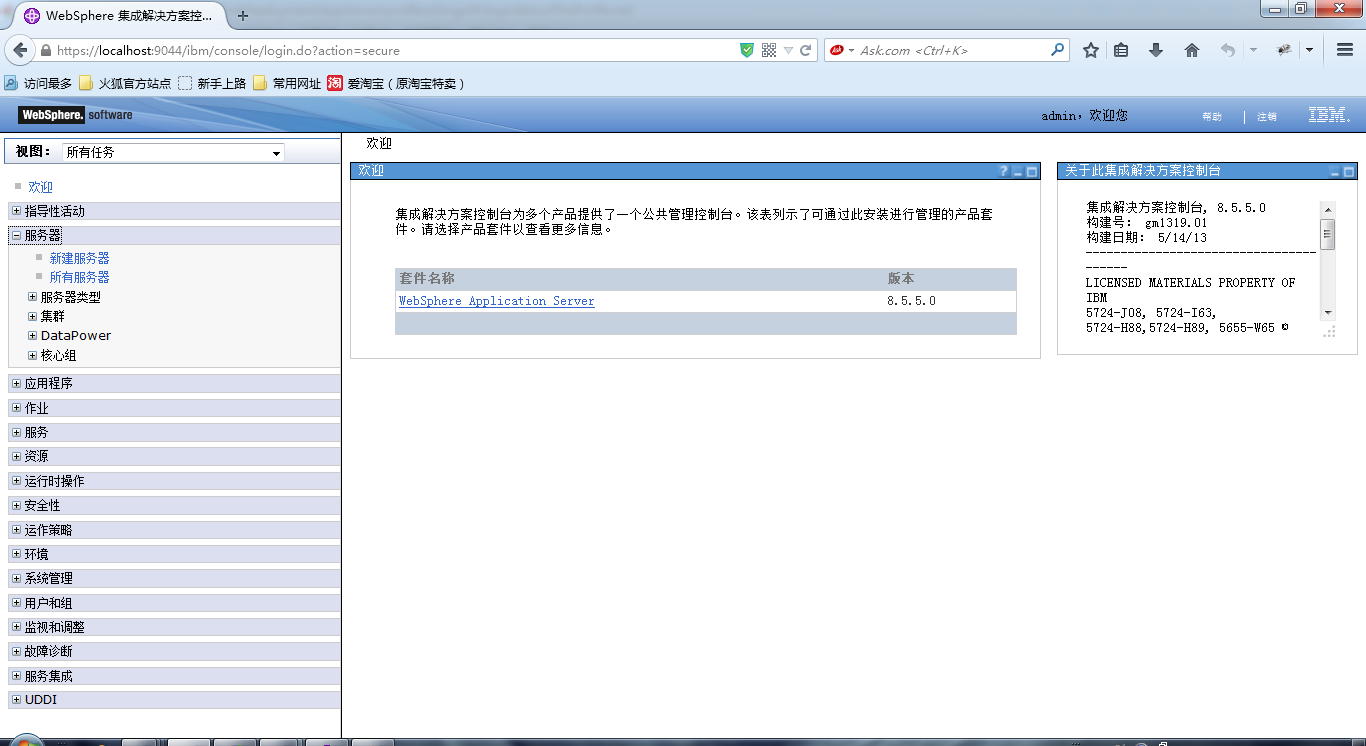Viewport: 1366px width, 746px height.
Task: Expand 集群 subtree
Action: coord(32,316)
